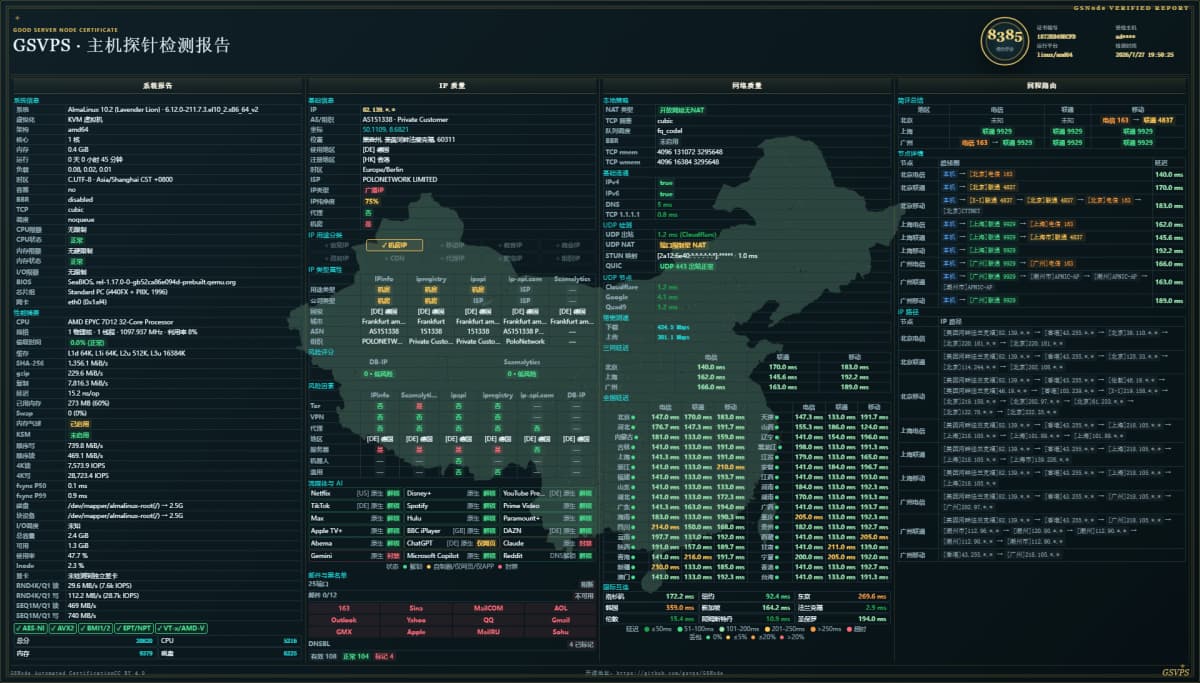
Task: Select the KVM virtualization value
Action: (84, 118)
